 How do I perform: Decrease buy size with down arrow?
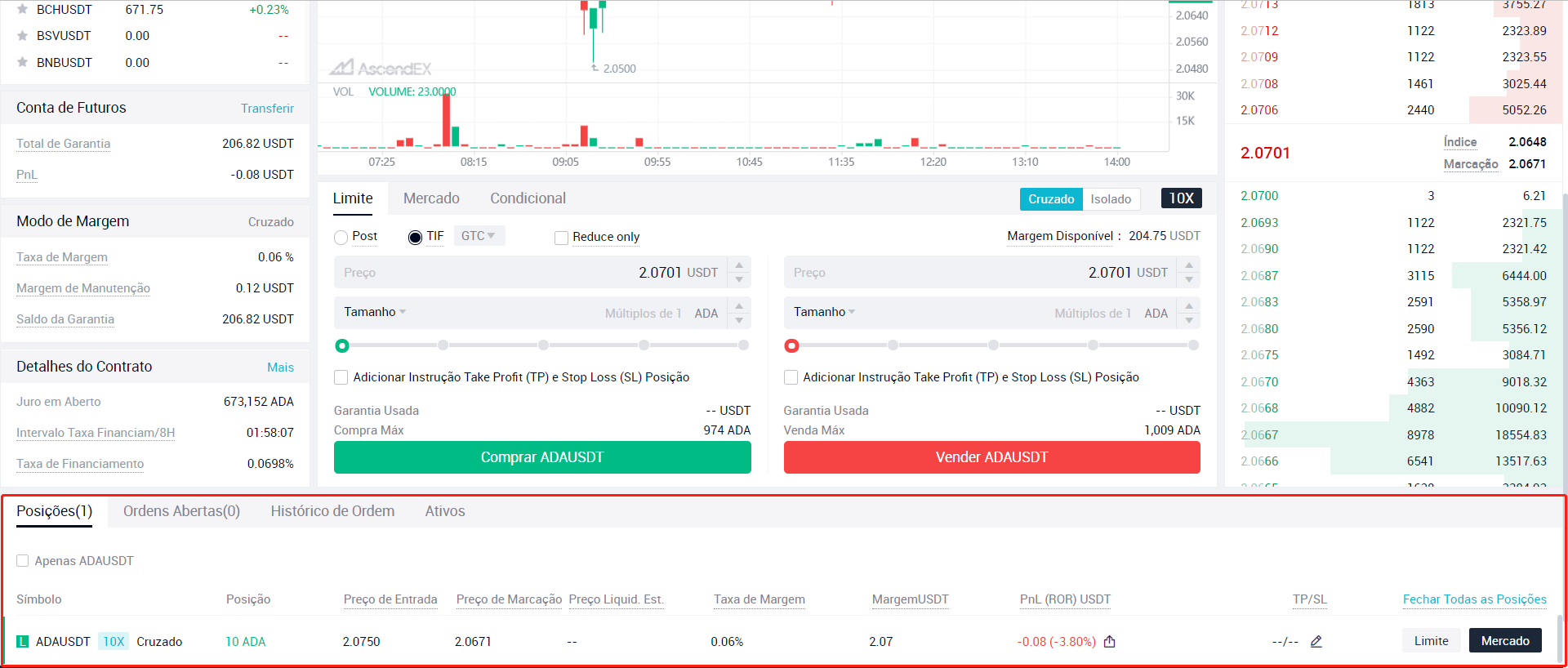739,321
